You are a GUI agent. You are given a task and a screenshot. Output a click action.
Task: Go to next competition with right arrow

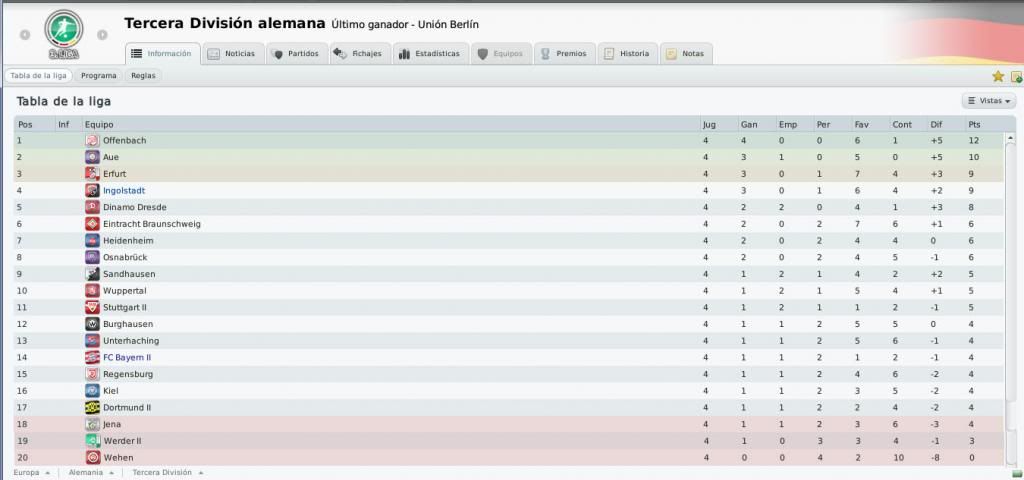pyautogui.click(x=103, y=35)
